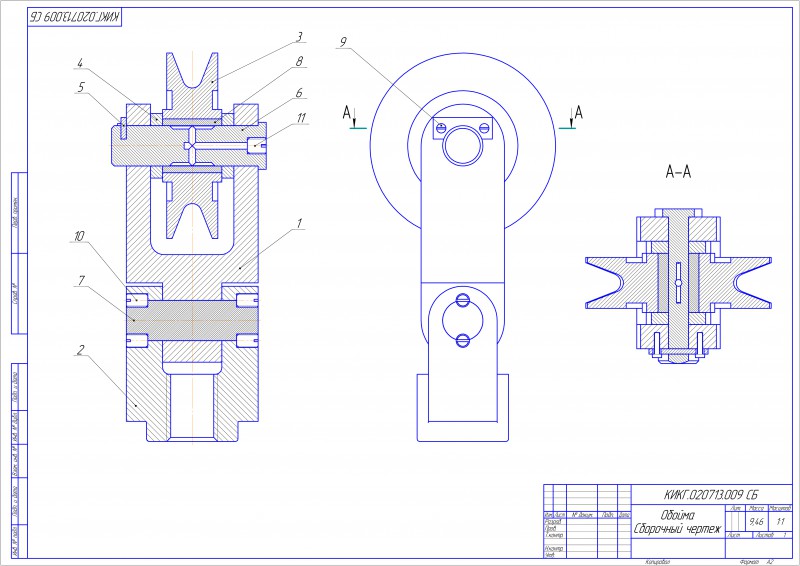
Task: Click callout number 9 in side view
Action: point(343,42)
